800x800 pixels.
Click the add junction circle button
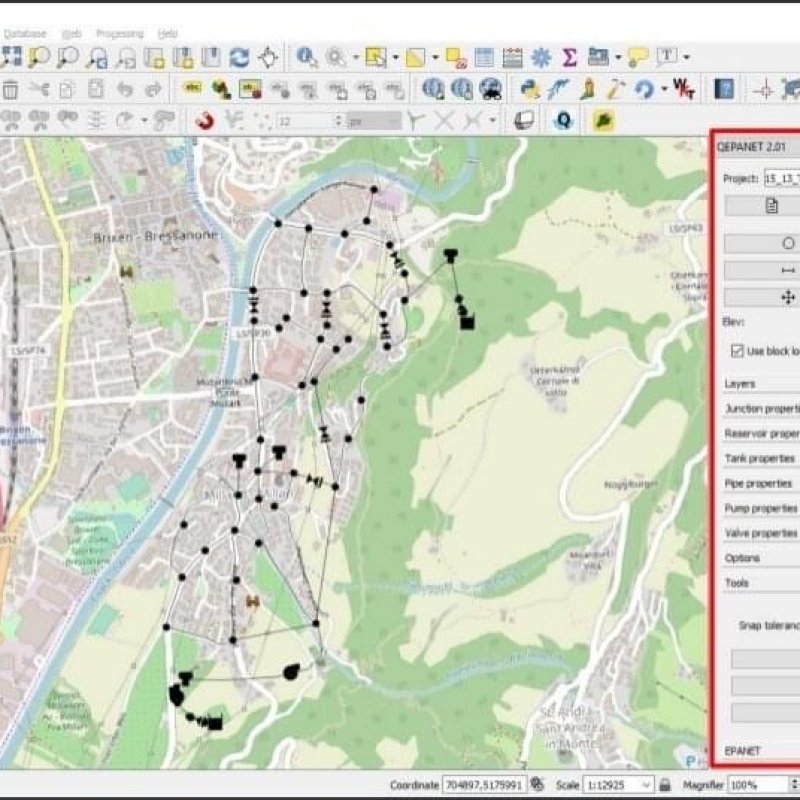point(787,243)
